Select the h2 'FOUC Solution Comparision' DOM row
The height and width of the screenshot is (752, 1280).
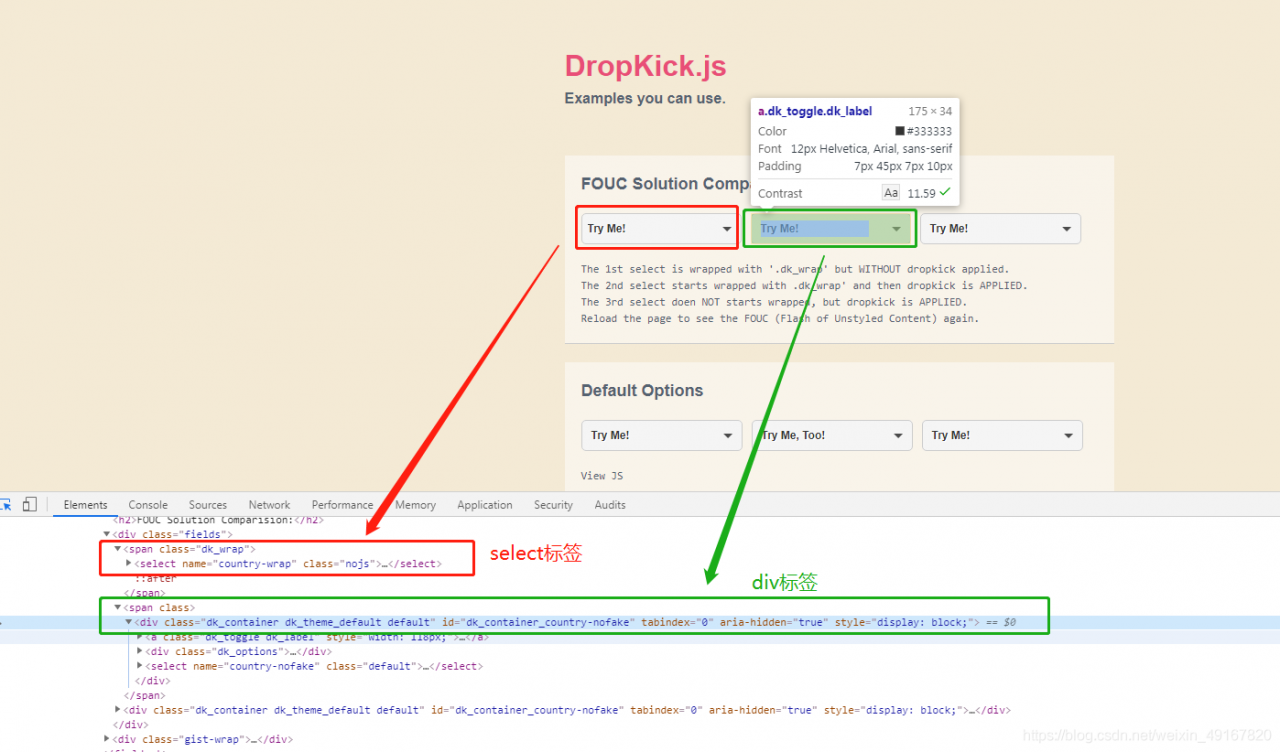218,520
